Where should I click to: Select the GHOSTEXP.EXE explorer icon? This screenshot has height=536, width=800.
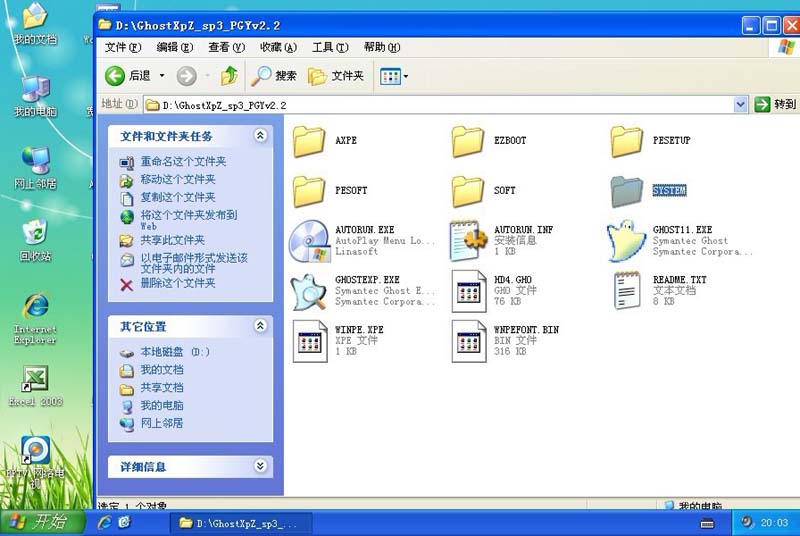tap(309, 291)
